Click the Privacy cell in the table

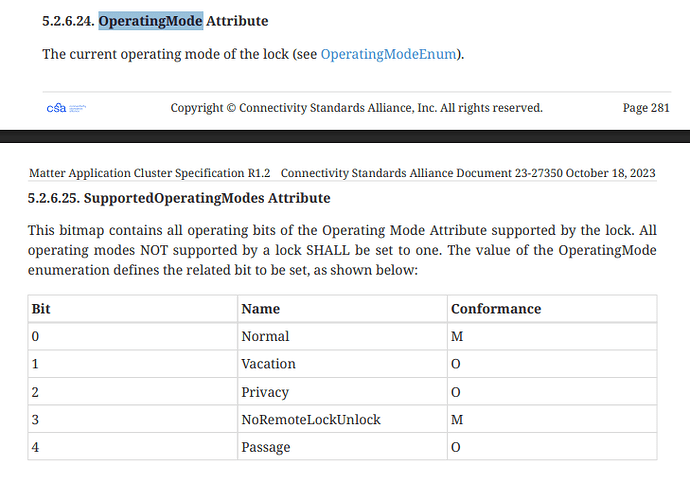(x=265, y=392)
